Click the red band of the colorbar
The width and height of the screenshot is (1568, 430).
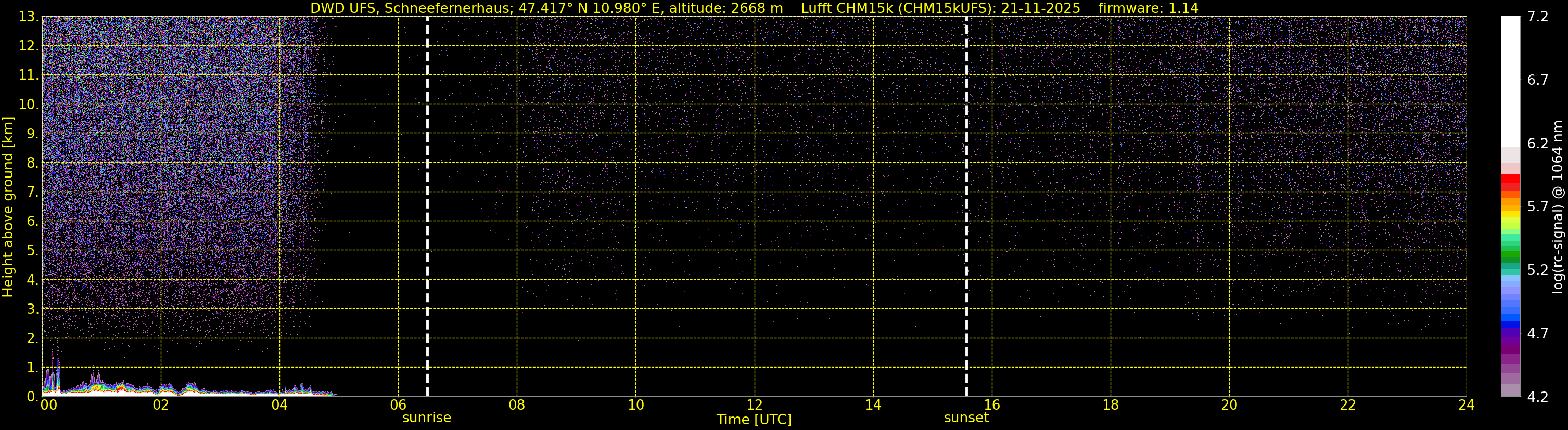click(1510, 180)
